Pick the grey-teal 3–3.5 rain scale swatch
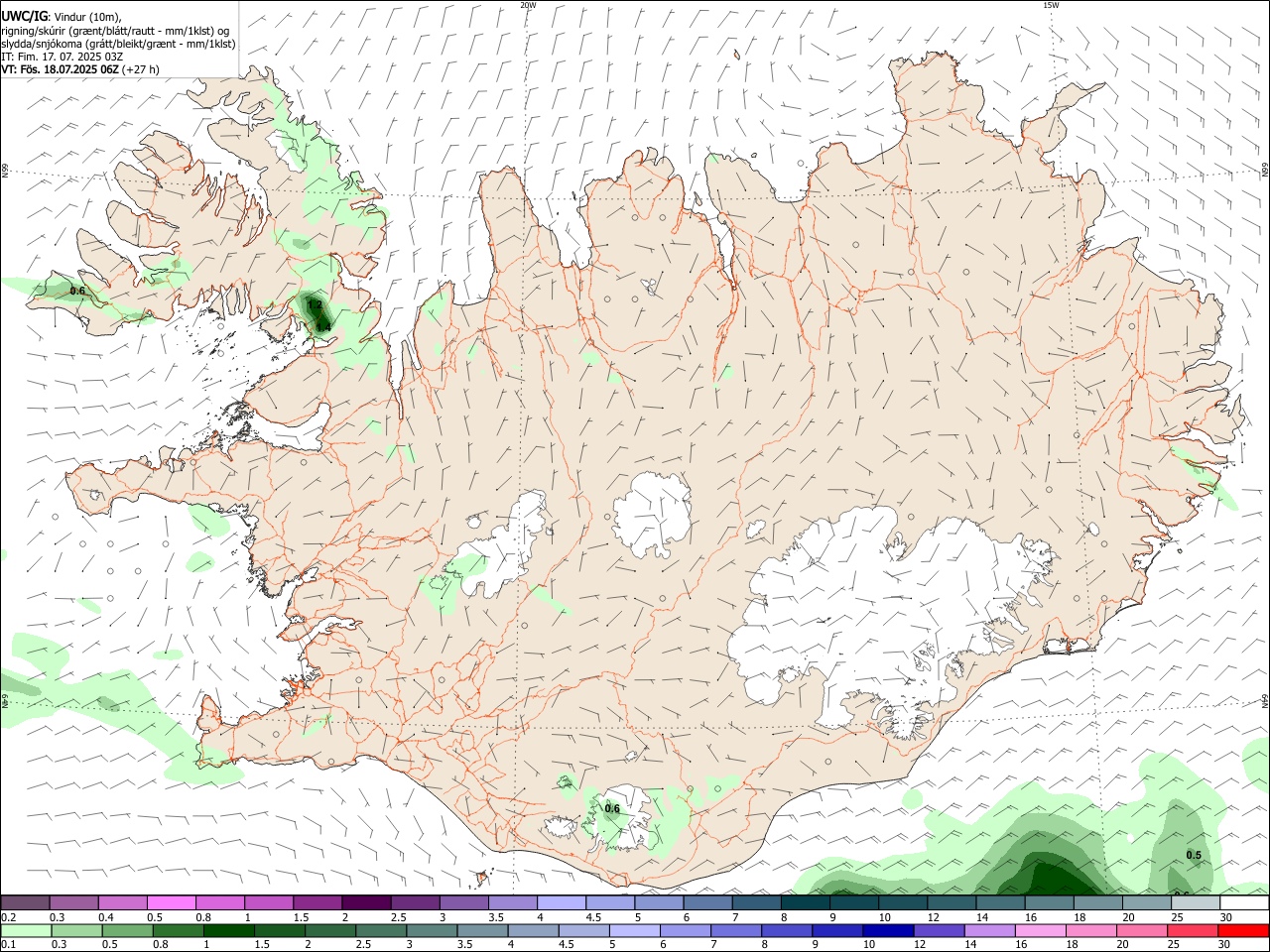 (x=432, y=931)
